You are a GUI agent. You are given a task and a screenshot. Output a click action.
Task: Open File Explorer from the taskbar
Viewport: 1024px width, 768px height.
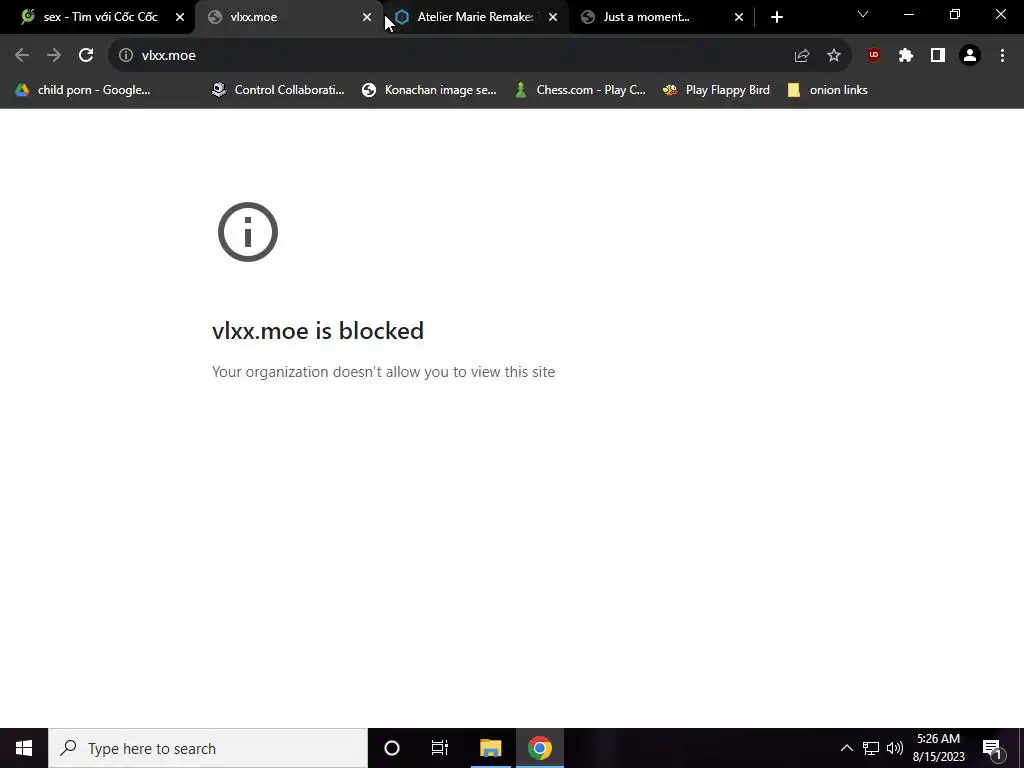coord(490,748)
